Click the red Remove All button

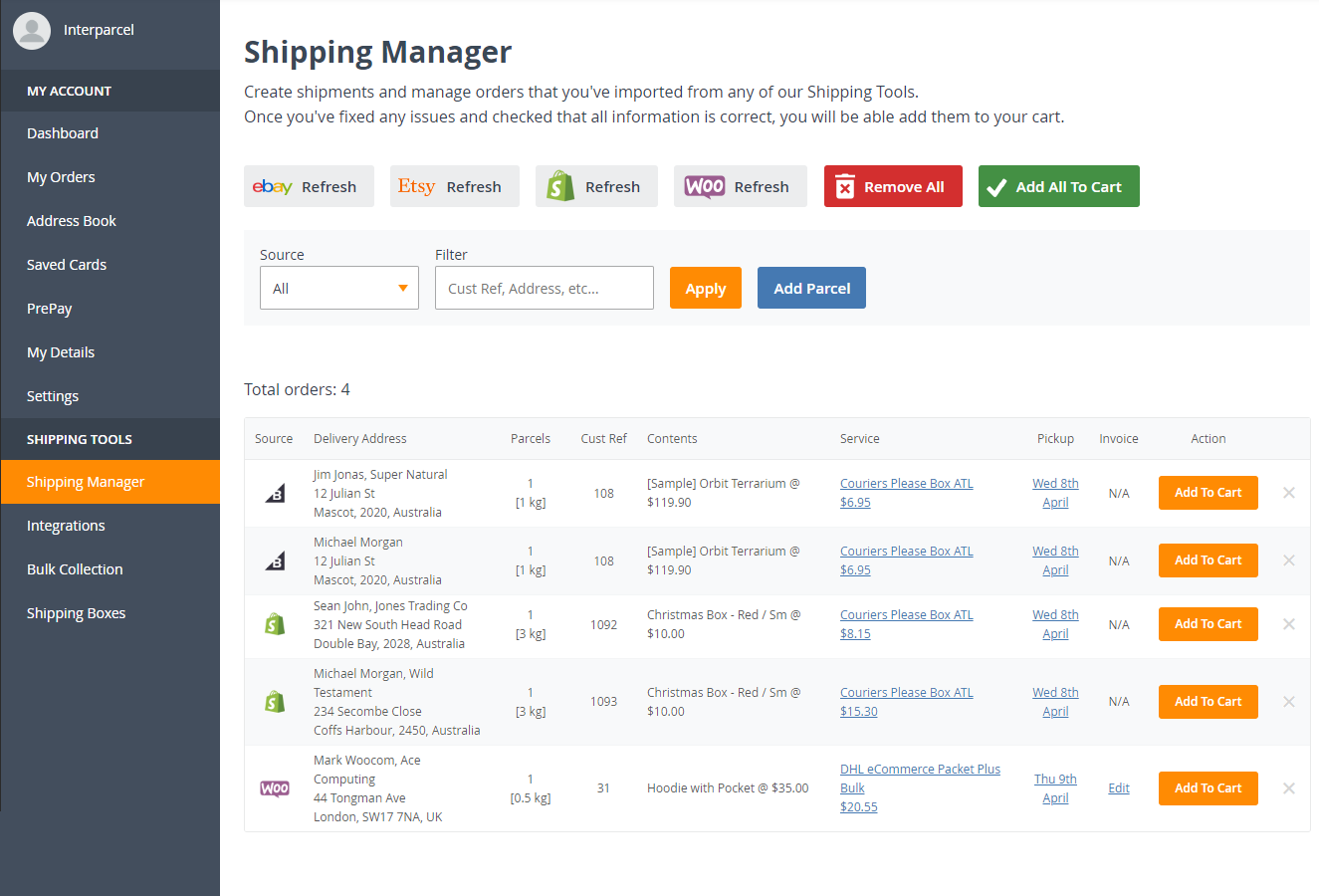pyautogui.click(x=893, y=186)
